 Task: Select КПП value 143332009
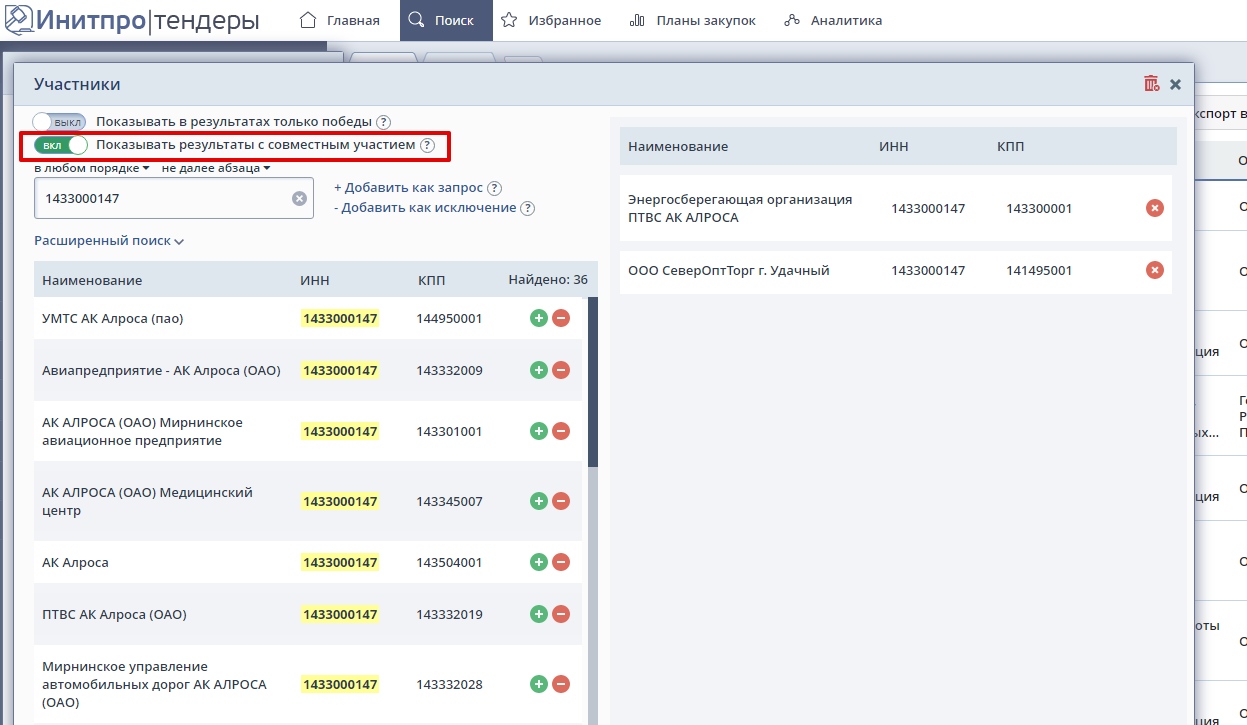coord(449,370)
